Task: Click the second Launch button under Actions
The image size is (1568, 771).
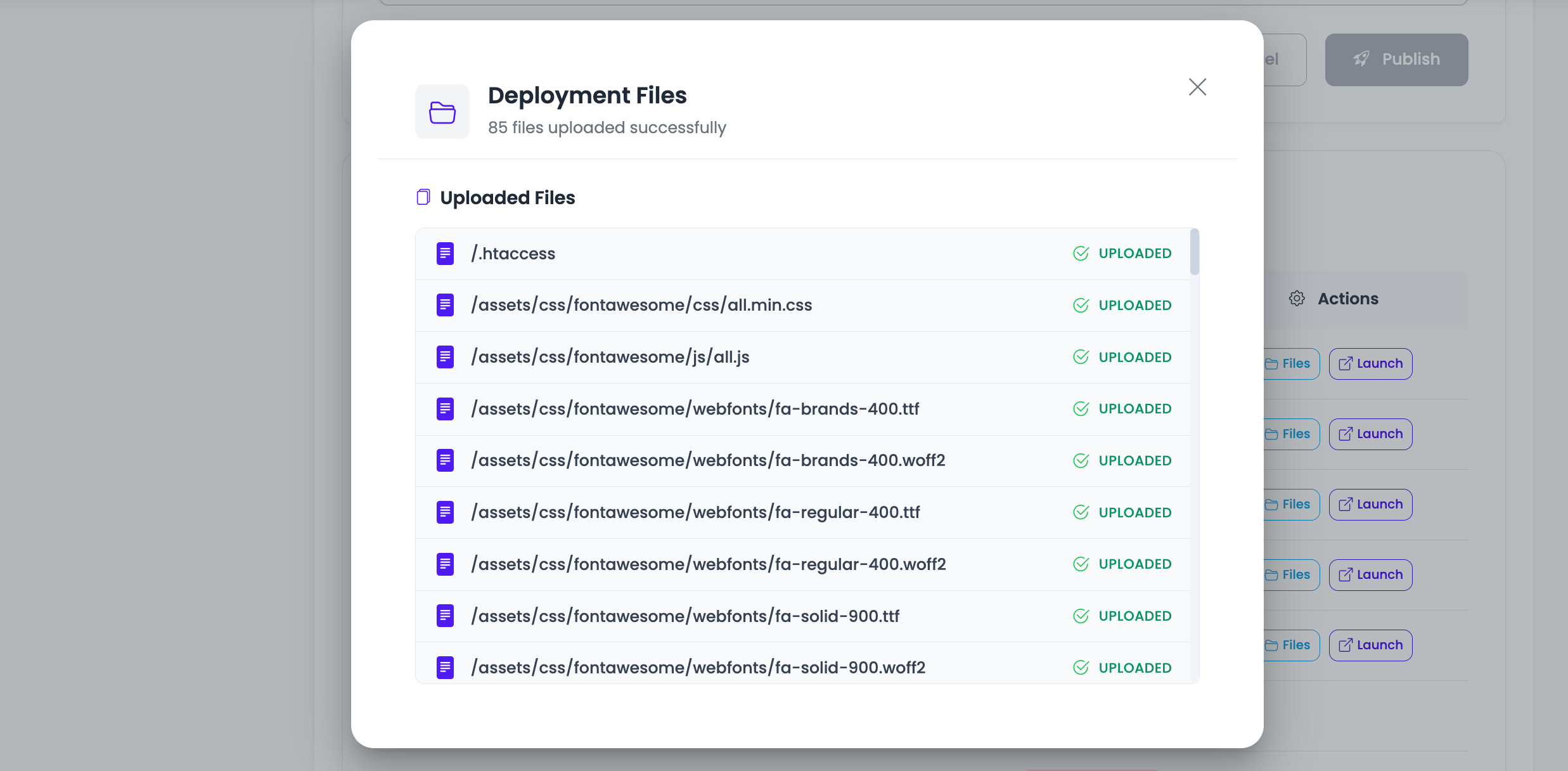Action: pos(1370,434)
